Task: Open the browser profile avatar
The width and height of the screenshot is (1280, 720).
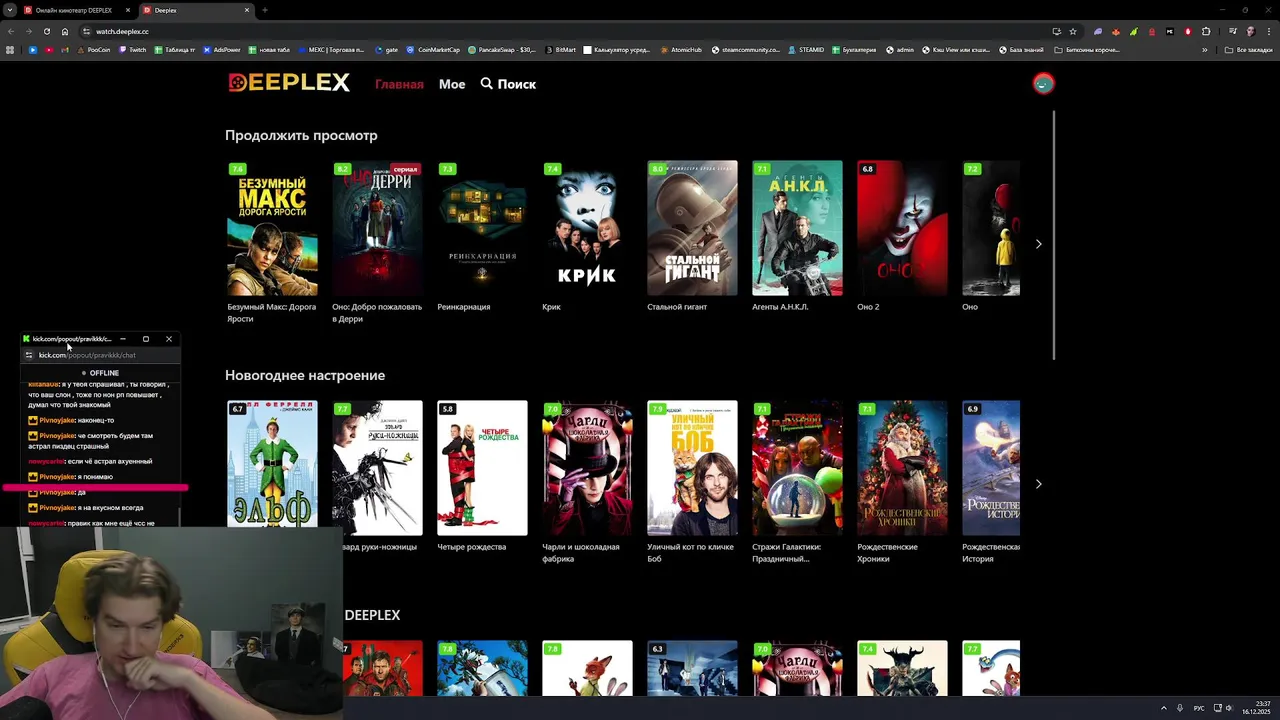Action: 1250,31
